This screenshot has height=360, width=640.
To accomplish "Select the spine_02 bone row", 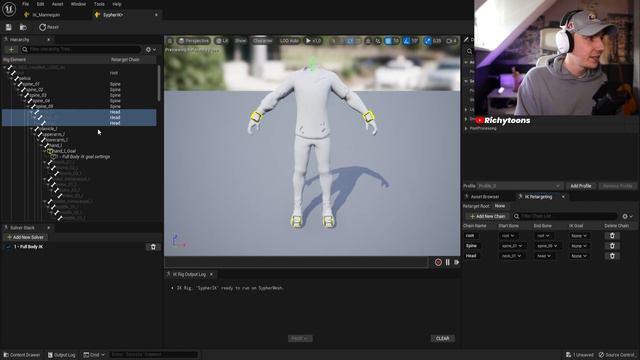I will point(79,89).
